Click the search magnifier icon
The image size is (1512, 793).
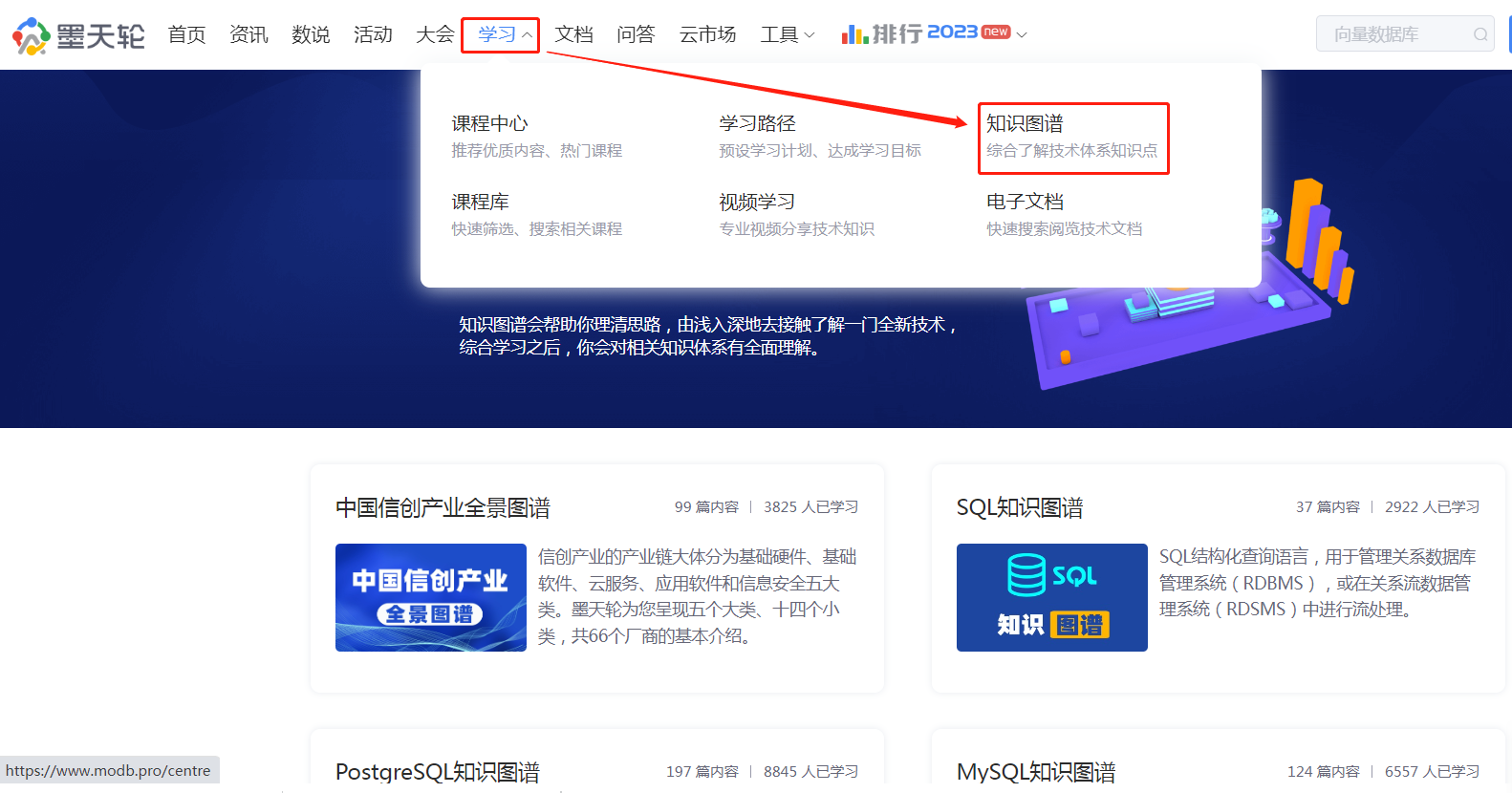click(x=1480, y=34)
